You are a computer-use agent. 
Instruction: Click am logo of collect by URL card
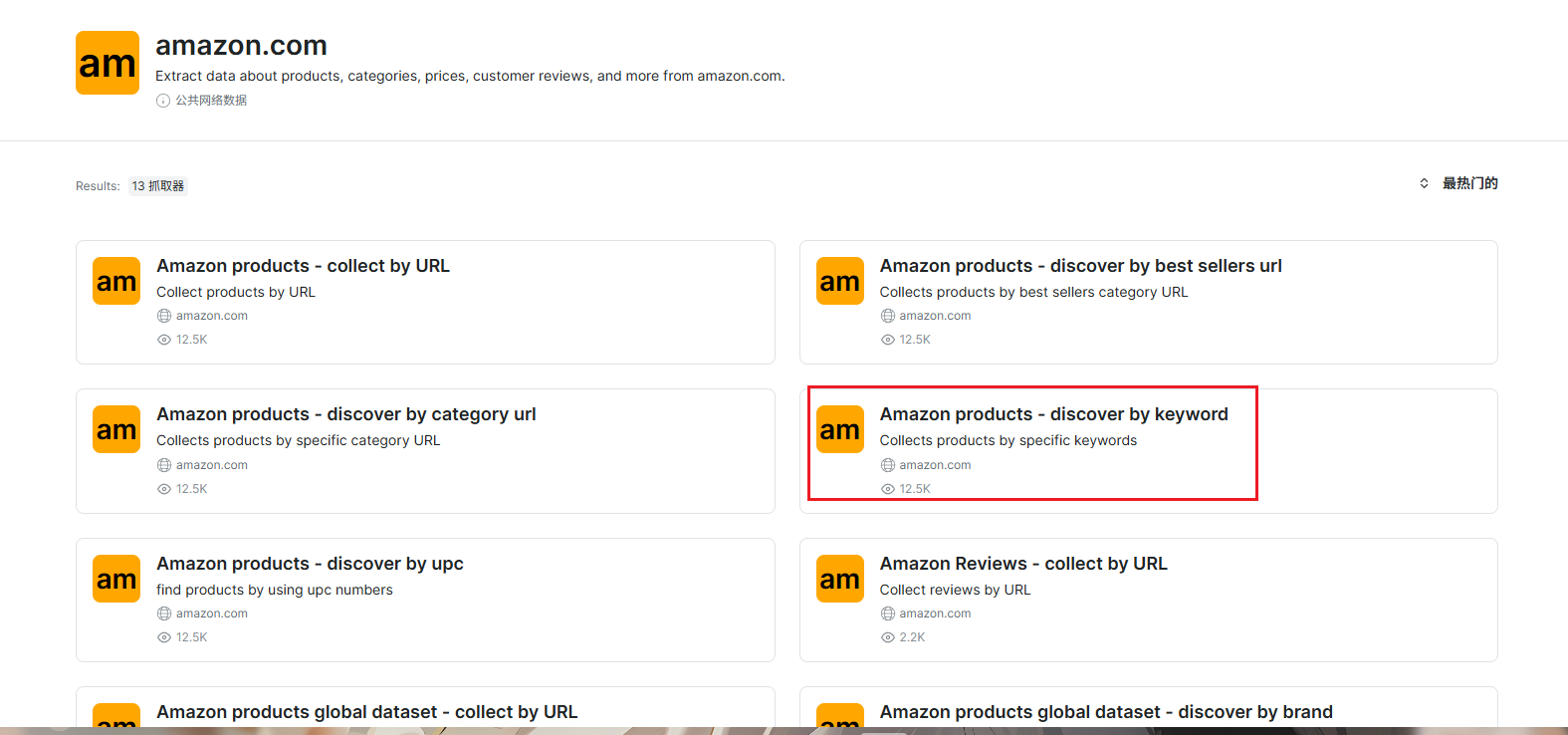tap(116, 281)
